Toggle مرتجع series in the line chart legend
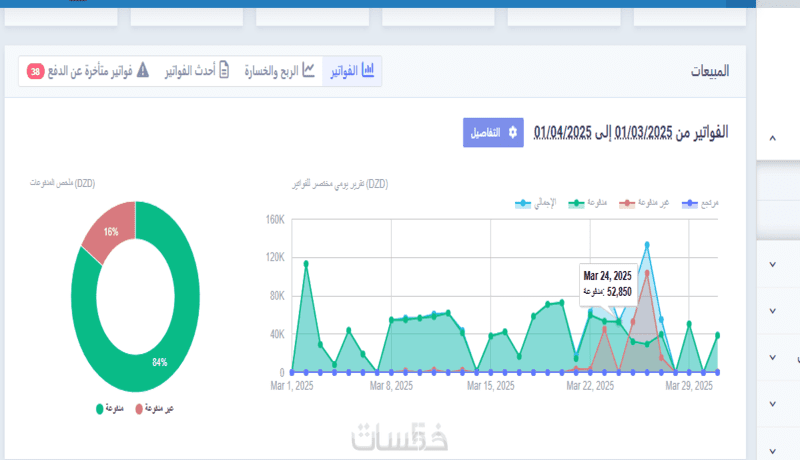800x460 pixels. [699, 203]
